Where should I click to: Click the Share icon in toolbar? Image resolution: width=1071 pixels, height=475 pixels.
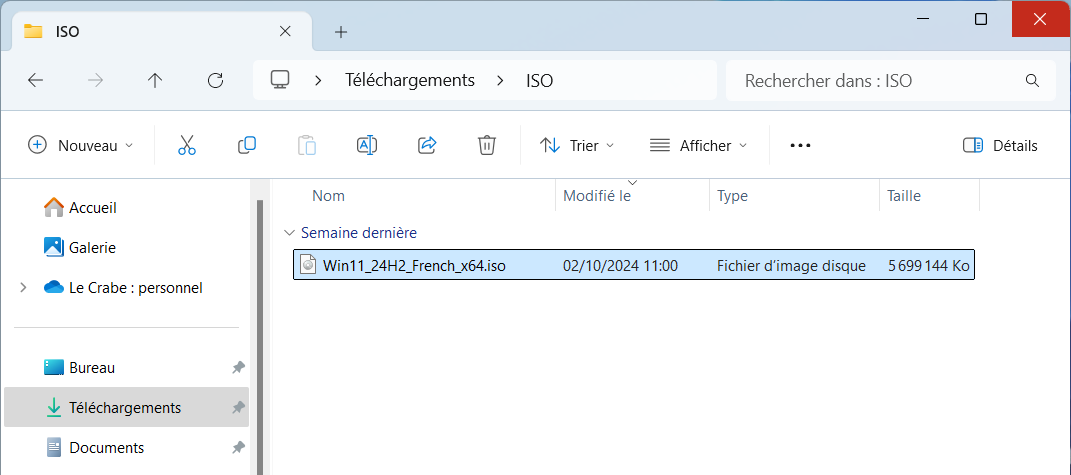[427, 145]
